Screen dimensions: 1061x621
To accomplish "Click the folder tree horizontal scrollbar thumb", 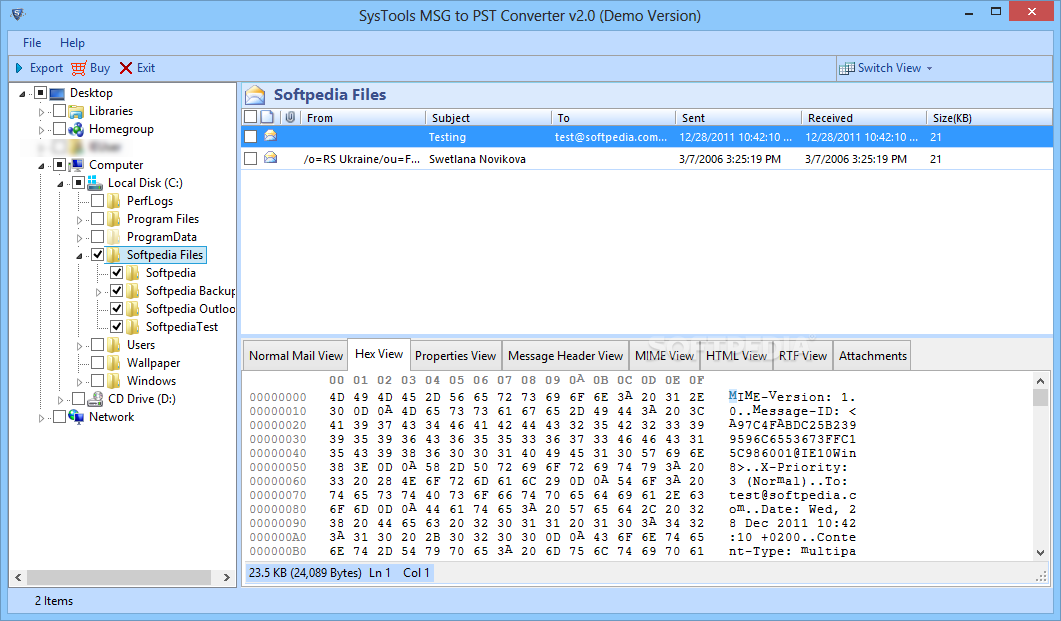I will tap(118, 577).
